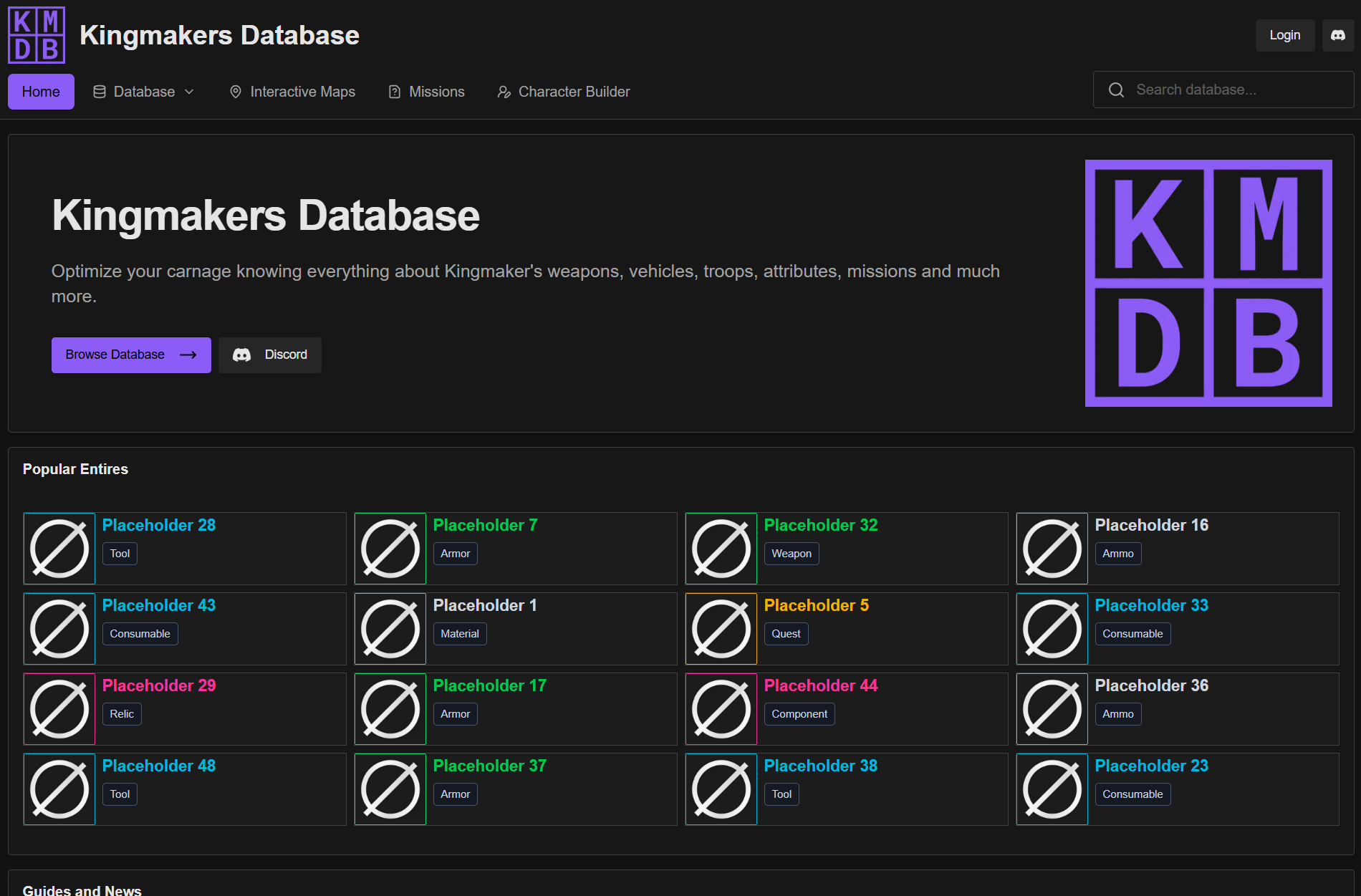Open the Placeholder 32 entry link

coord(820,525)
